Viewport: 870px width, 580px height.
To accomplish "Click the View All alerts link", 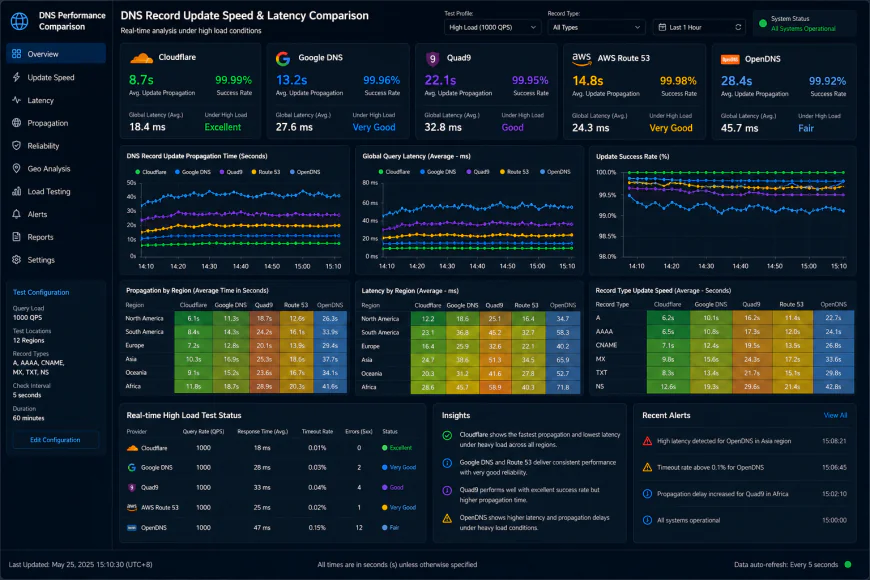I will (835, 415).
